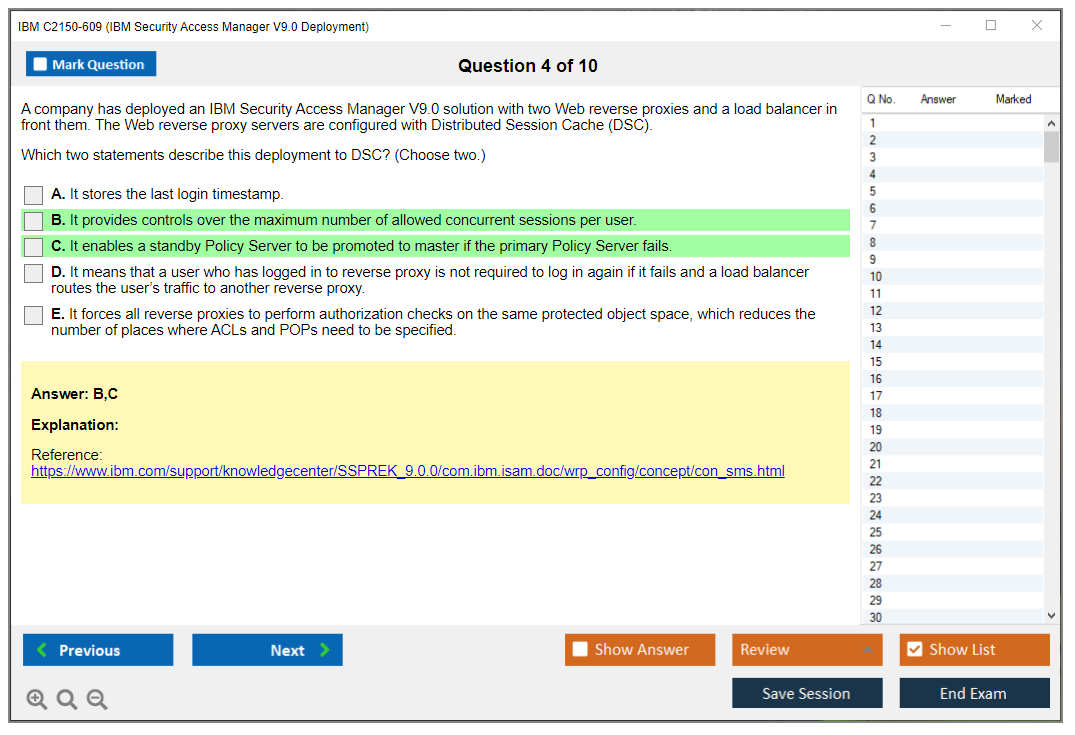Toggle the Show Answer checkbox
The image size is (1075, 735).
point(580,650)
